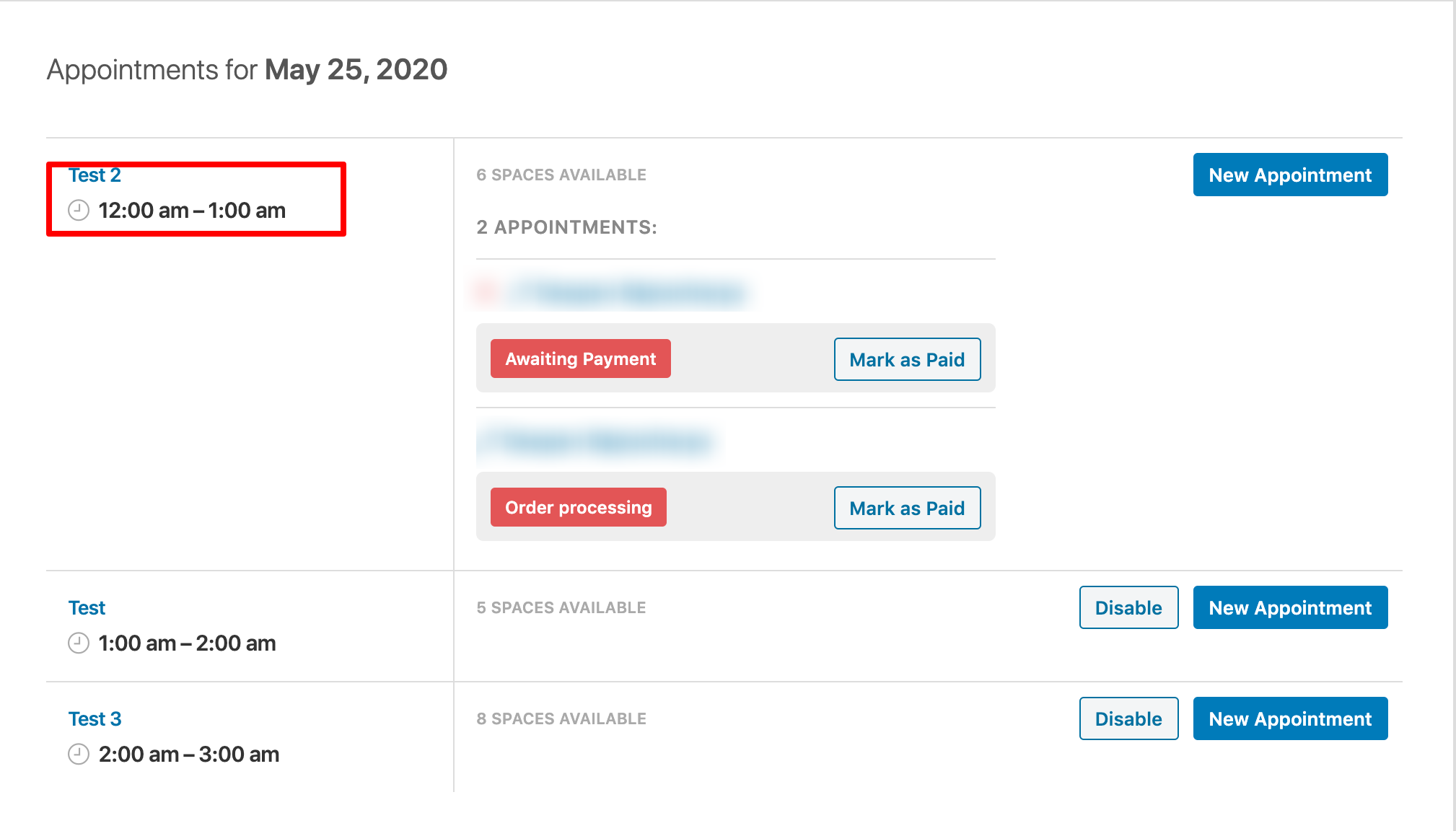Click the Order processing status badge
Viewport: 1456px width, 831px height.
click(578, 507)
